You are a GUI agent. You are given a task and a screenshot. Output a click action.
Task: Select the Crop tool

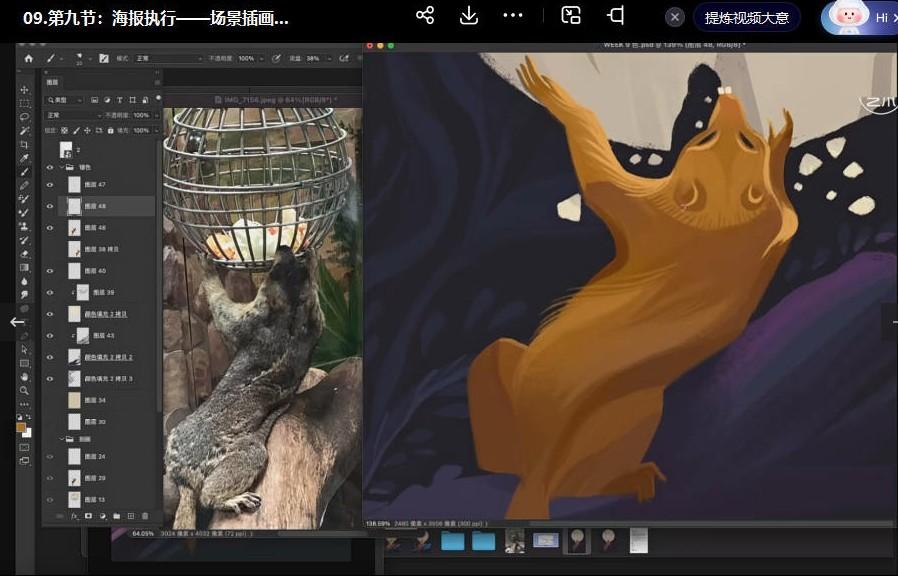25,145
